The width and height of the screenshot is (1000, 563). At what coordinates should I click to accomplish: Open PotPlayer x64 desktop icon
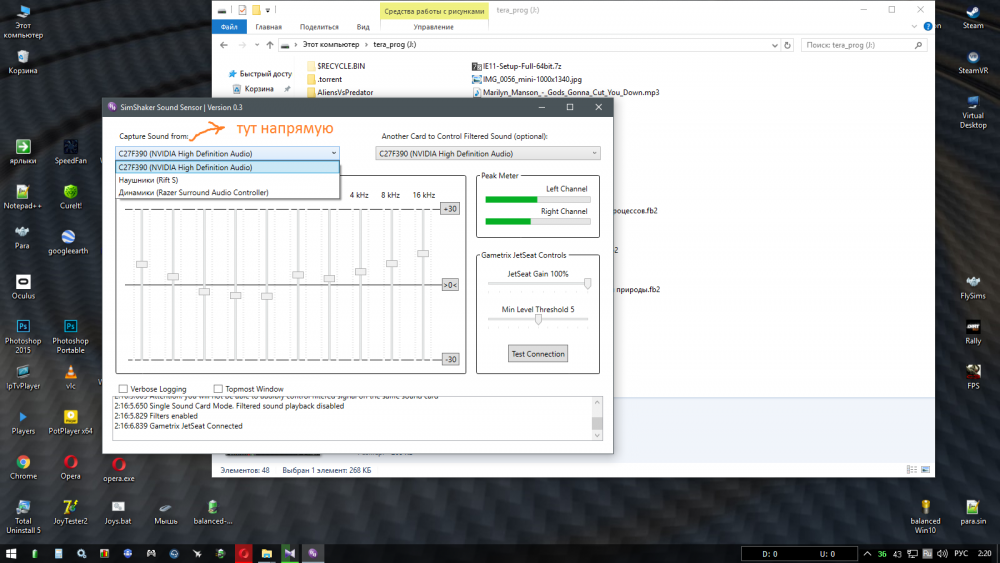(x=70, y=422)
